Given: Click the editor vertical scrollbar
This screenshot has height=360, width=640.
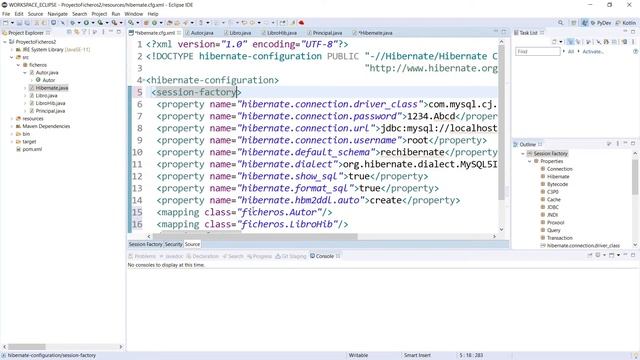Looking at the screenshot, I should (502, 122).
